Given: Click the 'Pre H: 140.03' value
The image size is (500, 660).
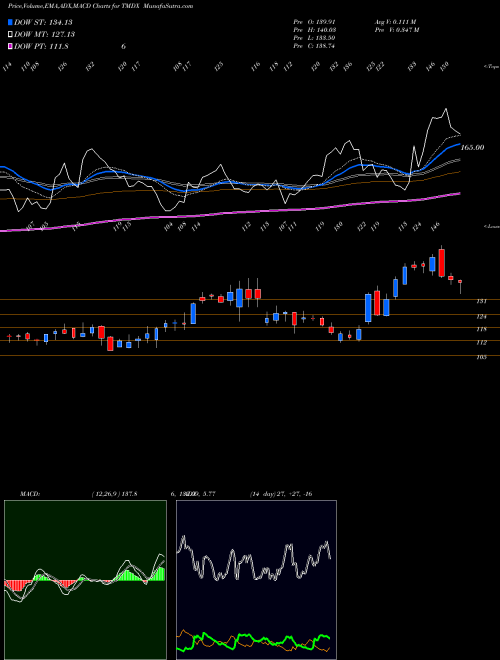Looking at the screenshot, I should 314,30.
